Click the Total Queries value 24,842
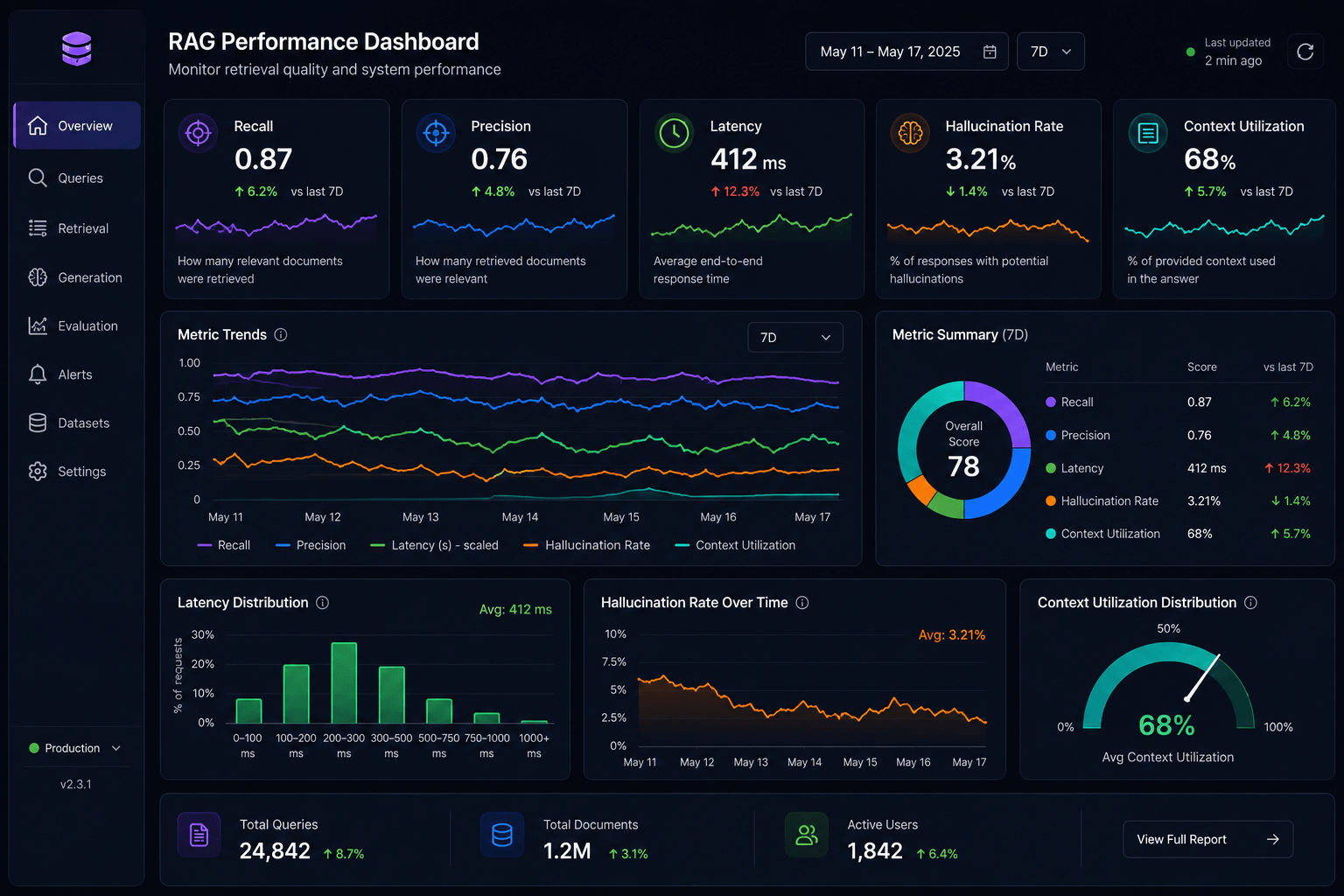Screen dimensions: 1344x896 point(275,850)
